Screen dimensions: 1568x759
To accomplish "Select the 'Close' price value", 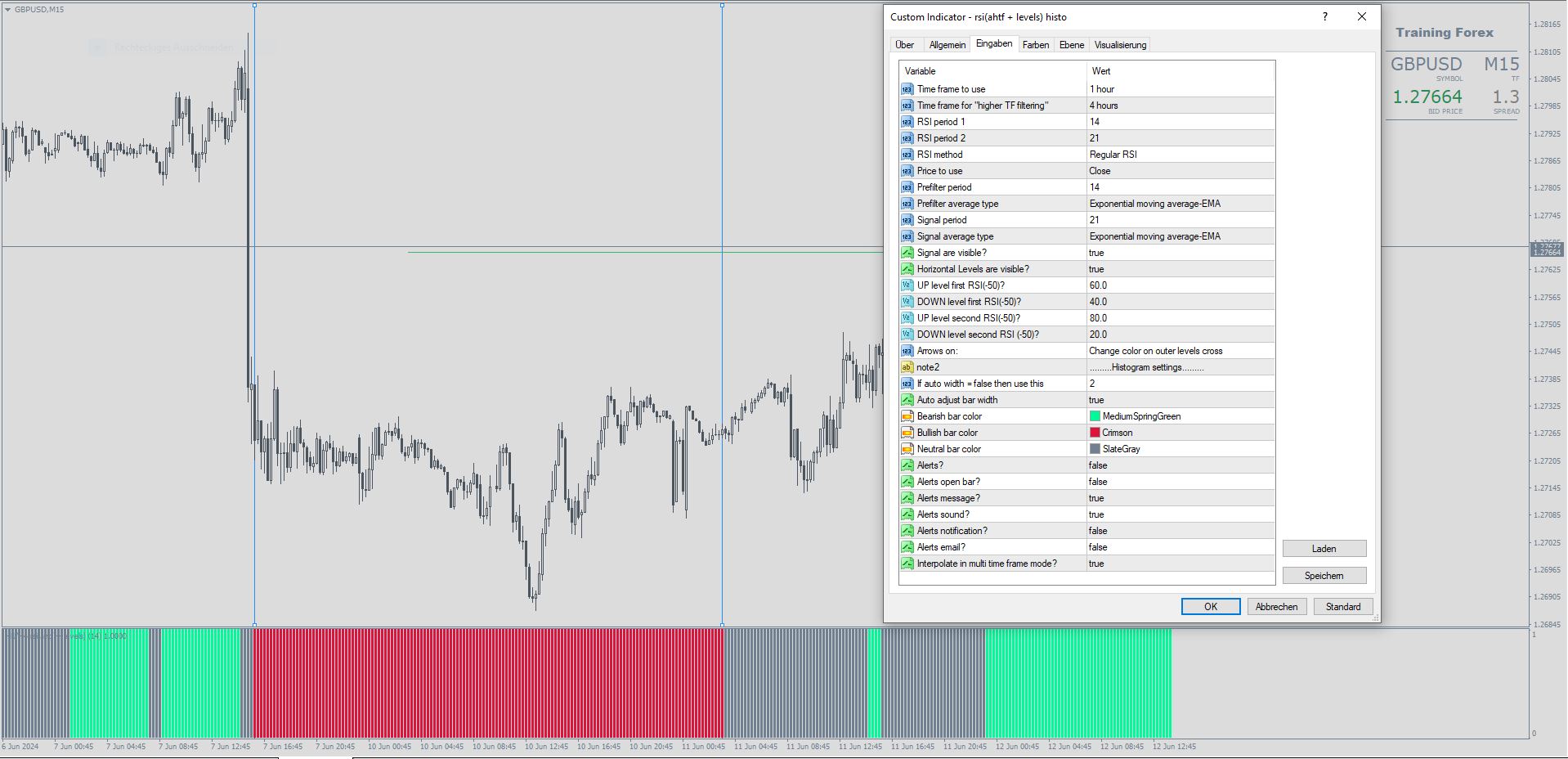I will (x=1100, y=171).
